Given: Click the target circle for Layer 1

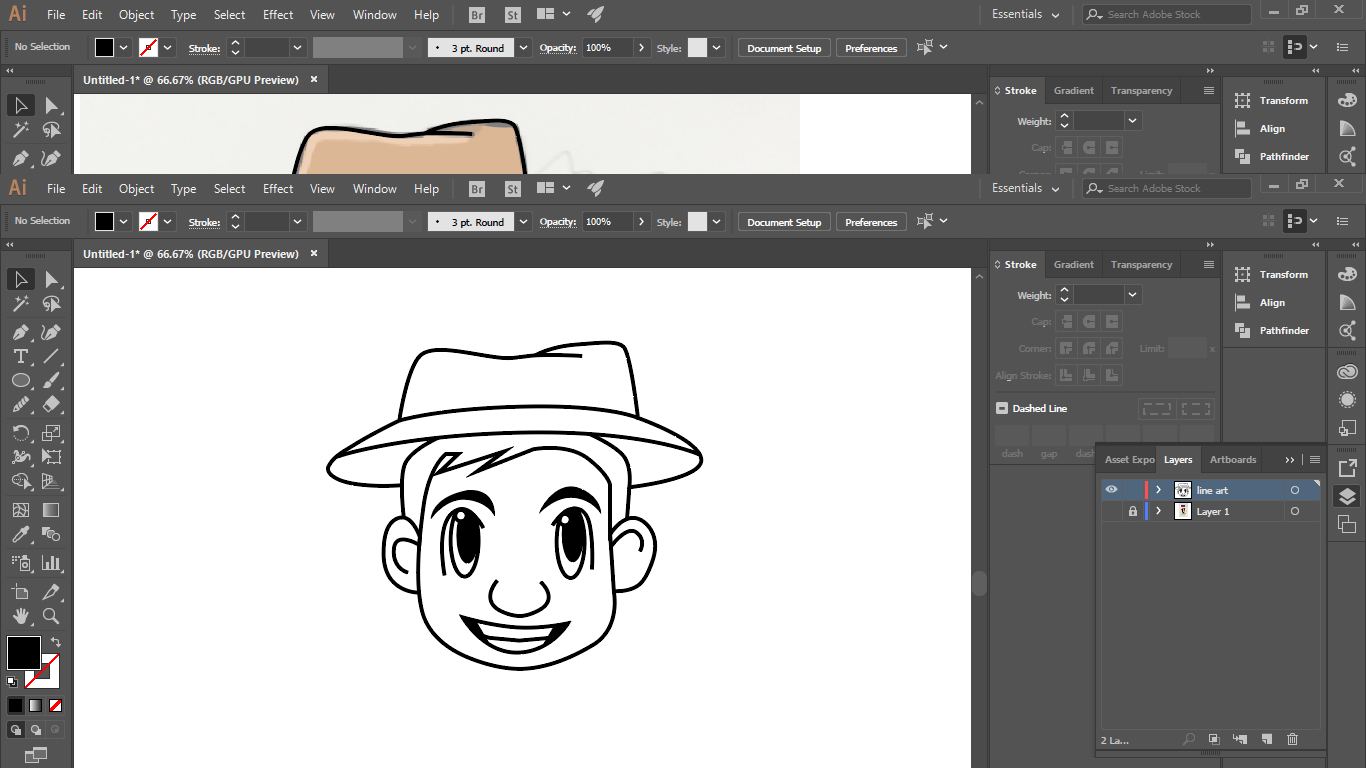Looking at the screenshot, I should coord(1295,511).
